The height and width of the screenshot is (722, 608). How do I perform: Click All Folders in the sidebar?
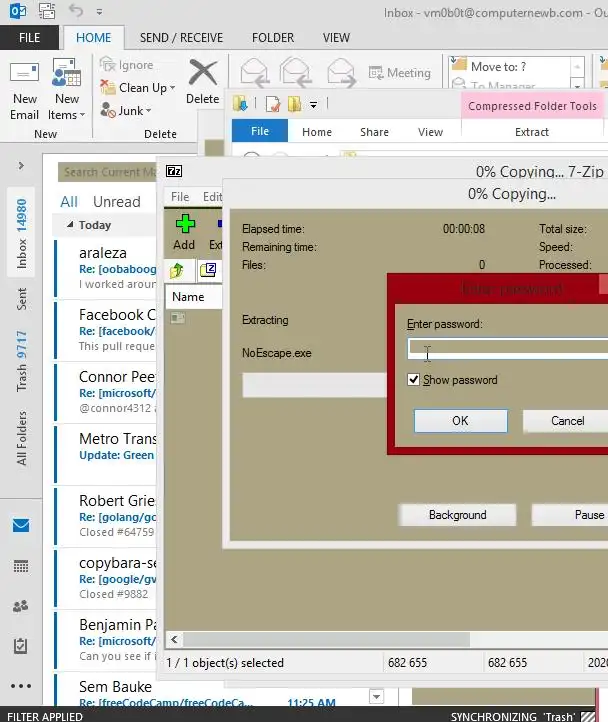tap(21, 438)
